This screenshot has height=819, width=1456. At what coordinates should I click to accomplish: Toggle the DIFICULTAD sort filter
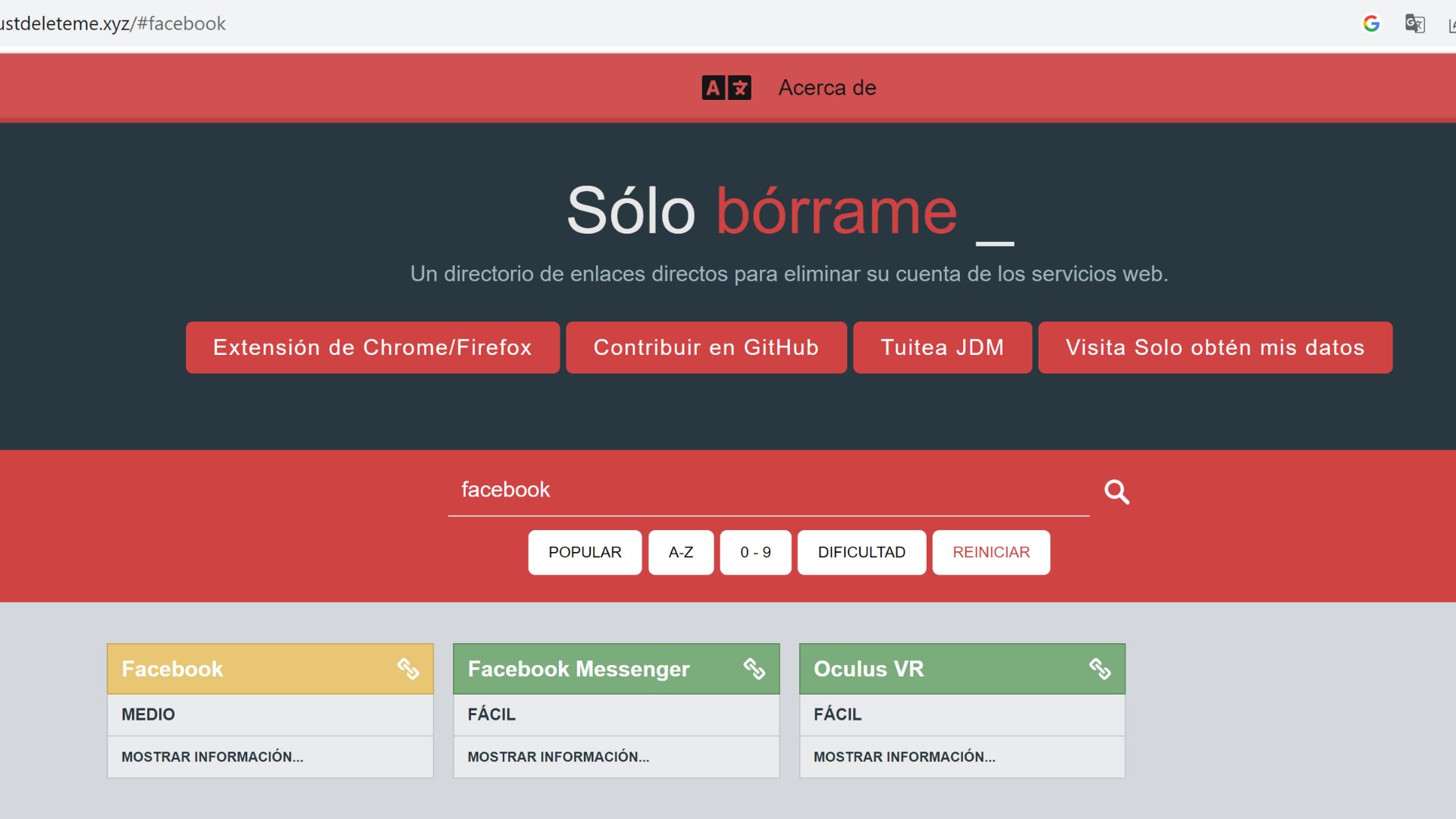(861, 552)
